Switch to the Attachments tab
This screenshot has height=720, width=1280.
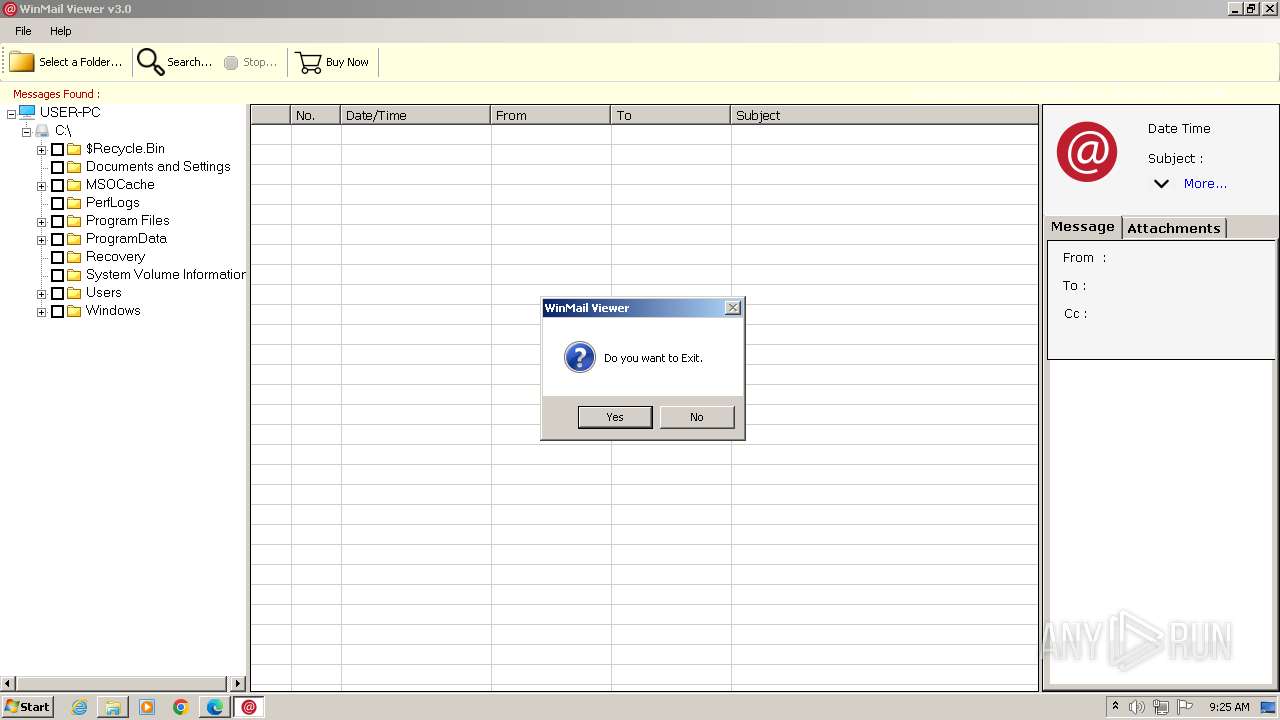pyautogui.click(x=1174, y=228)
